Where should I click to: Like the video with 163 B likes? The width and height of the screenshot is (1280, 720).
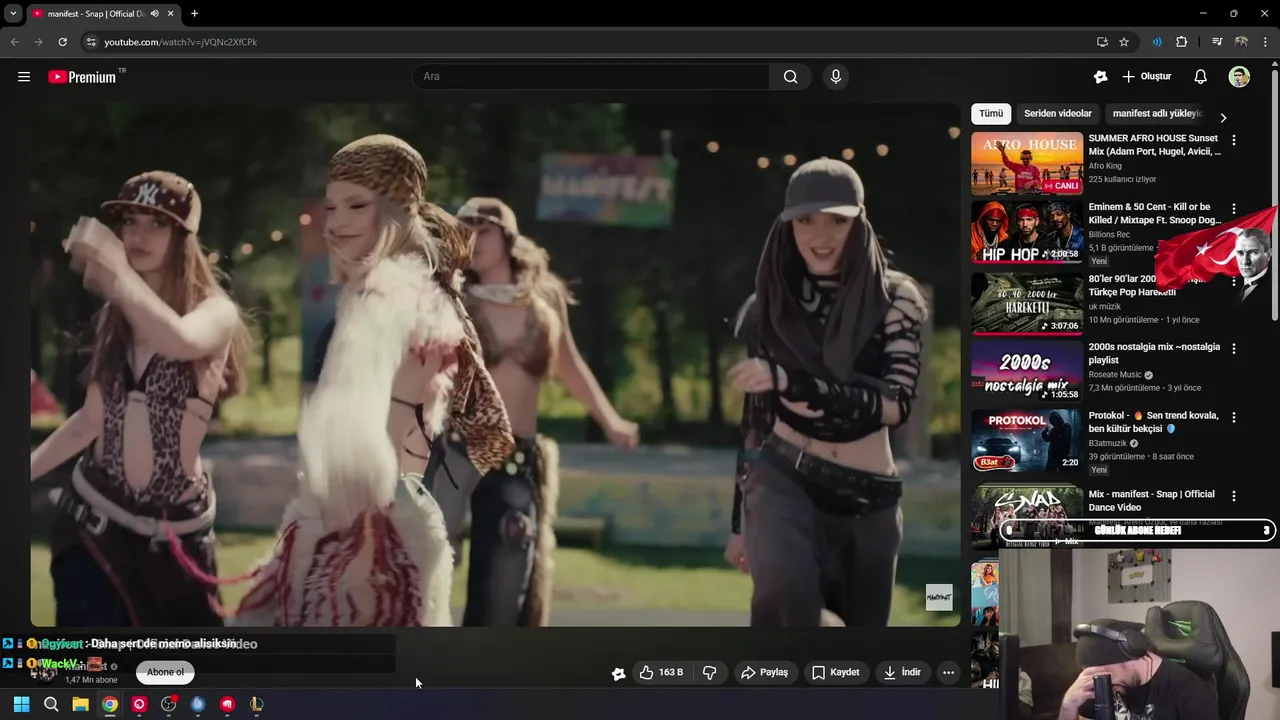click(661, 672)
